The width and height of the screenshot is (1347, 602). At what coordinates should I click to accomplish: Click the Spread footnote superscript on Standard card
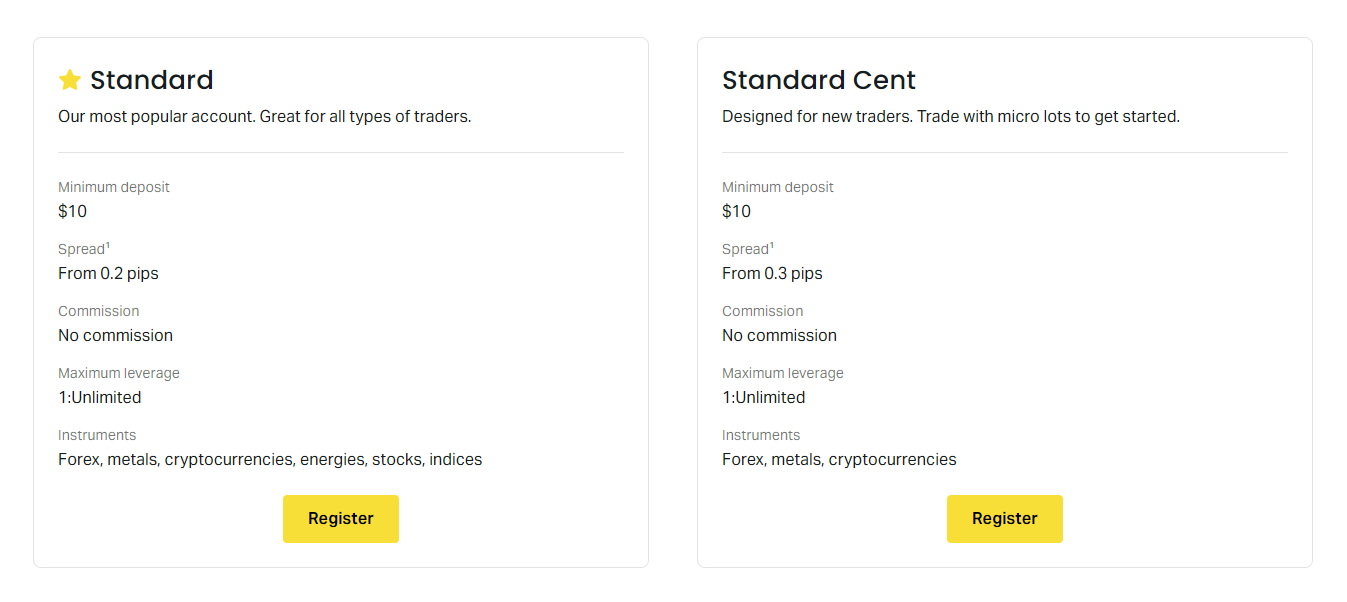[x=105, y=243]
